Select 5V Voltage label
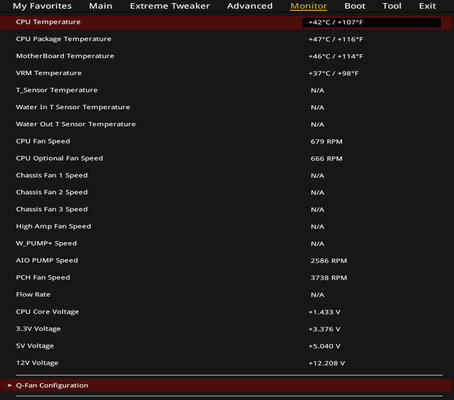454x400 pixels. point(35,346)
